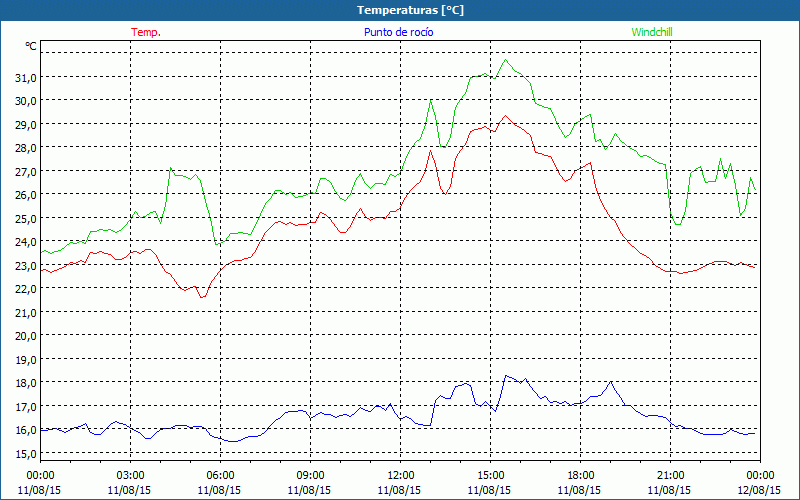Screen dimensions: 800x500
Task: Select the green Windchill legend label
Action: pos(652,32)
